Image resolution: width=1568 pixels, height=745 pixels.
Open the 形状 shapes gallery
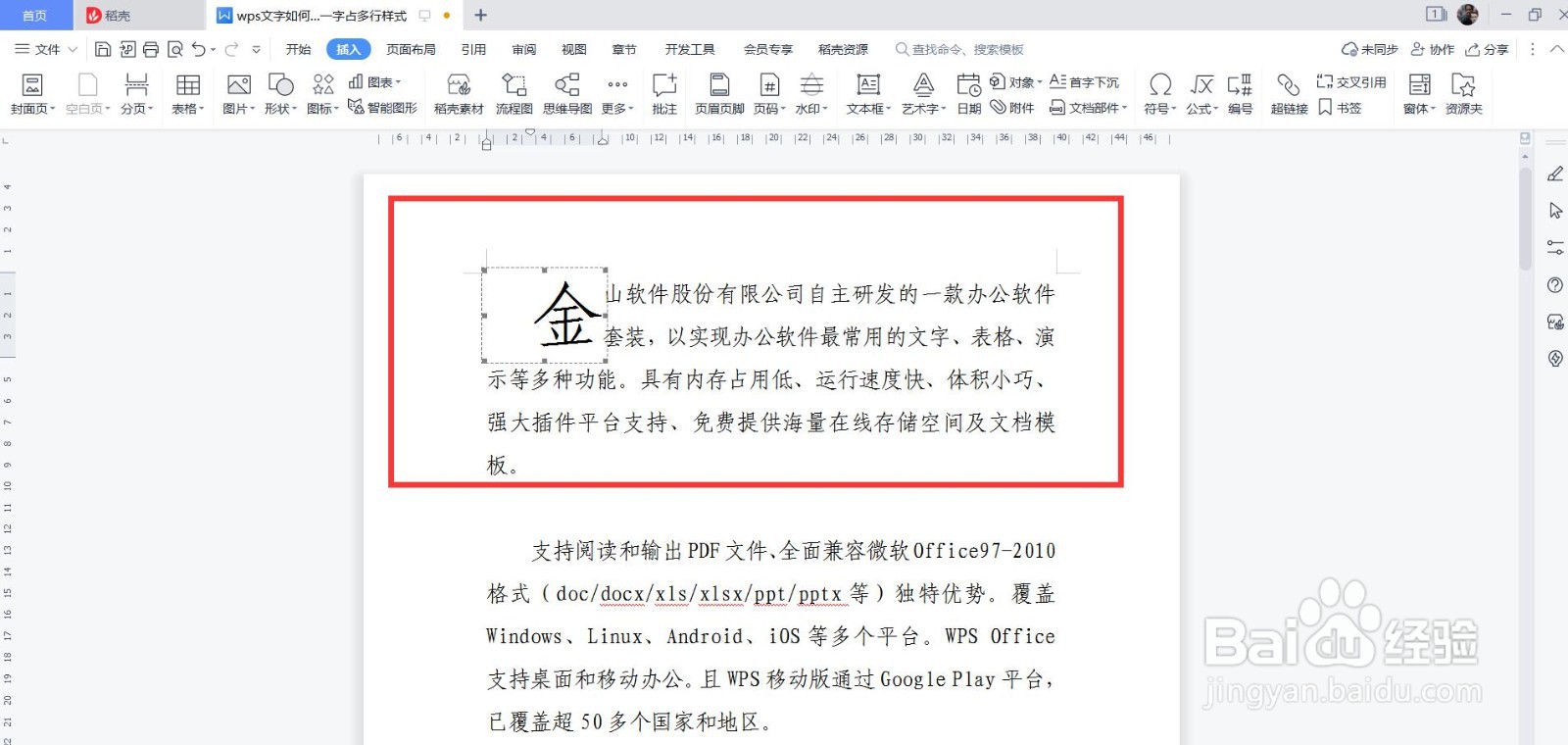280,94
